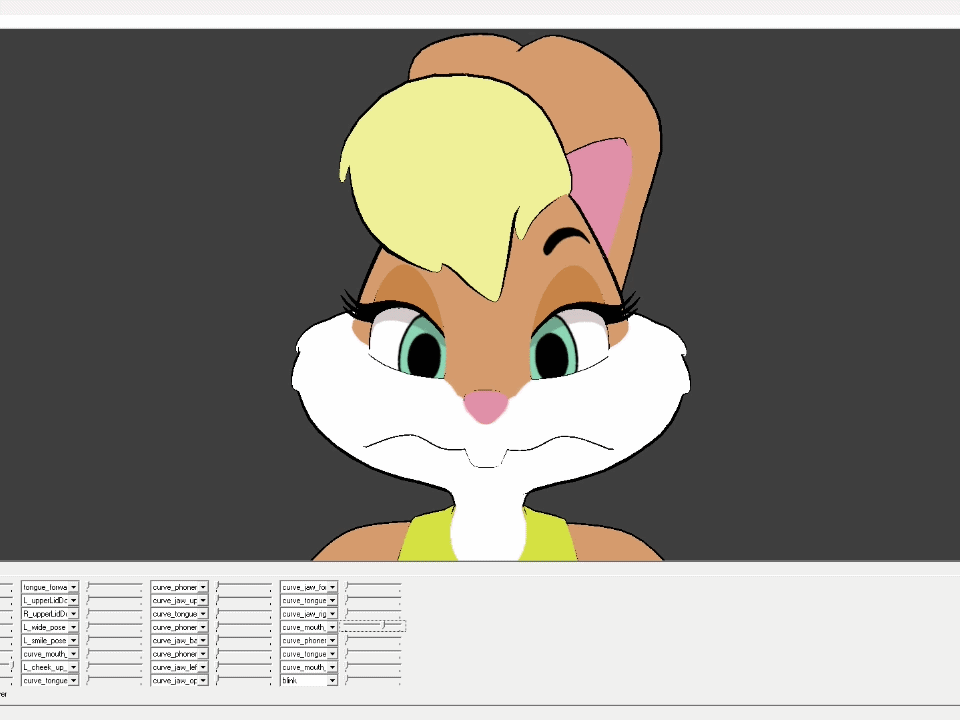The height and width of the screenshot is (720, 960).
Task: Open curve_tongue dropdown beneath L_cheek_up_
Action: pyautogui.click(x=50, y=680)
